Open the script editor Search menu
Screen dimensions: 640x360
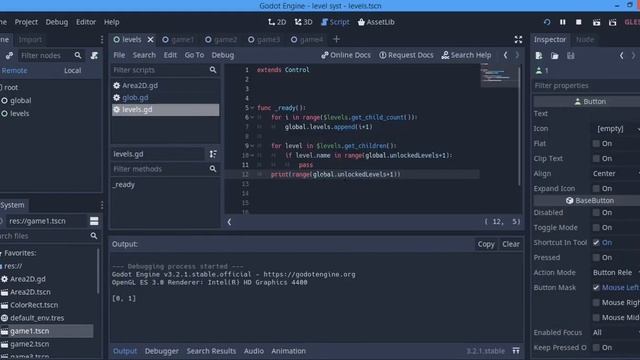[x=144, y=55]
